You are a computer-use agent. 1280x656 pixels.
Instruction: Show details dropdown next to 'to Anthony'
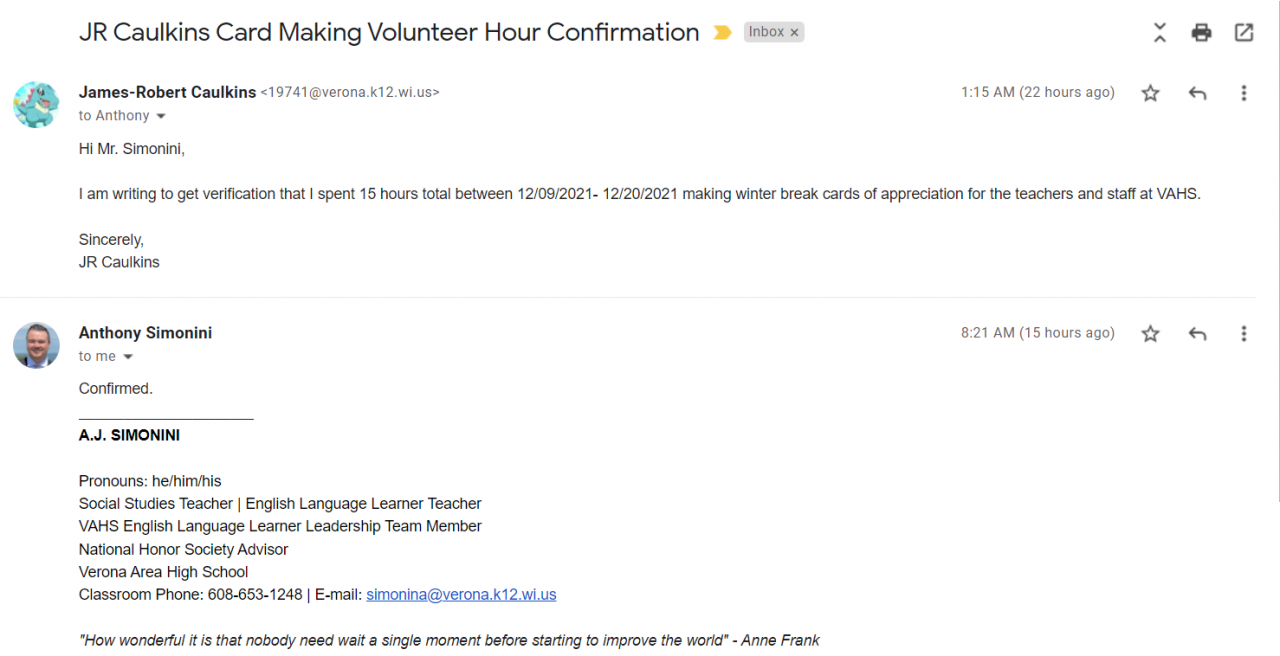tap(161, 116)
